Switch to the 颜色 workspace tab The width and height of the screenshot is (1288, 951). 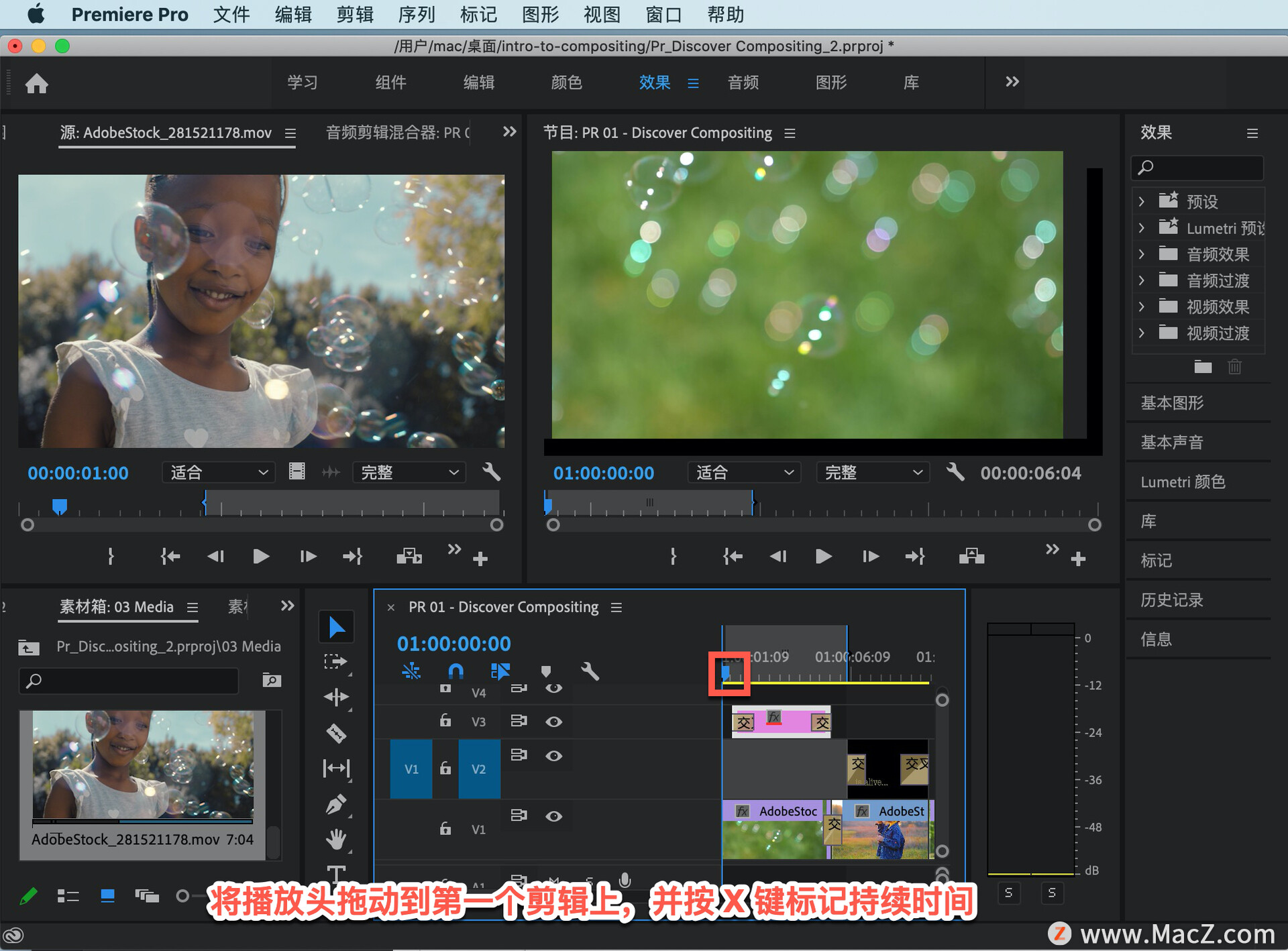click(567, 82)
